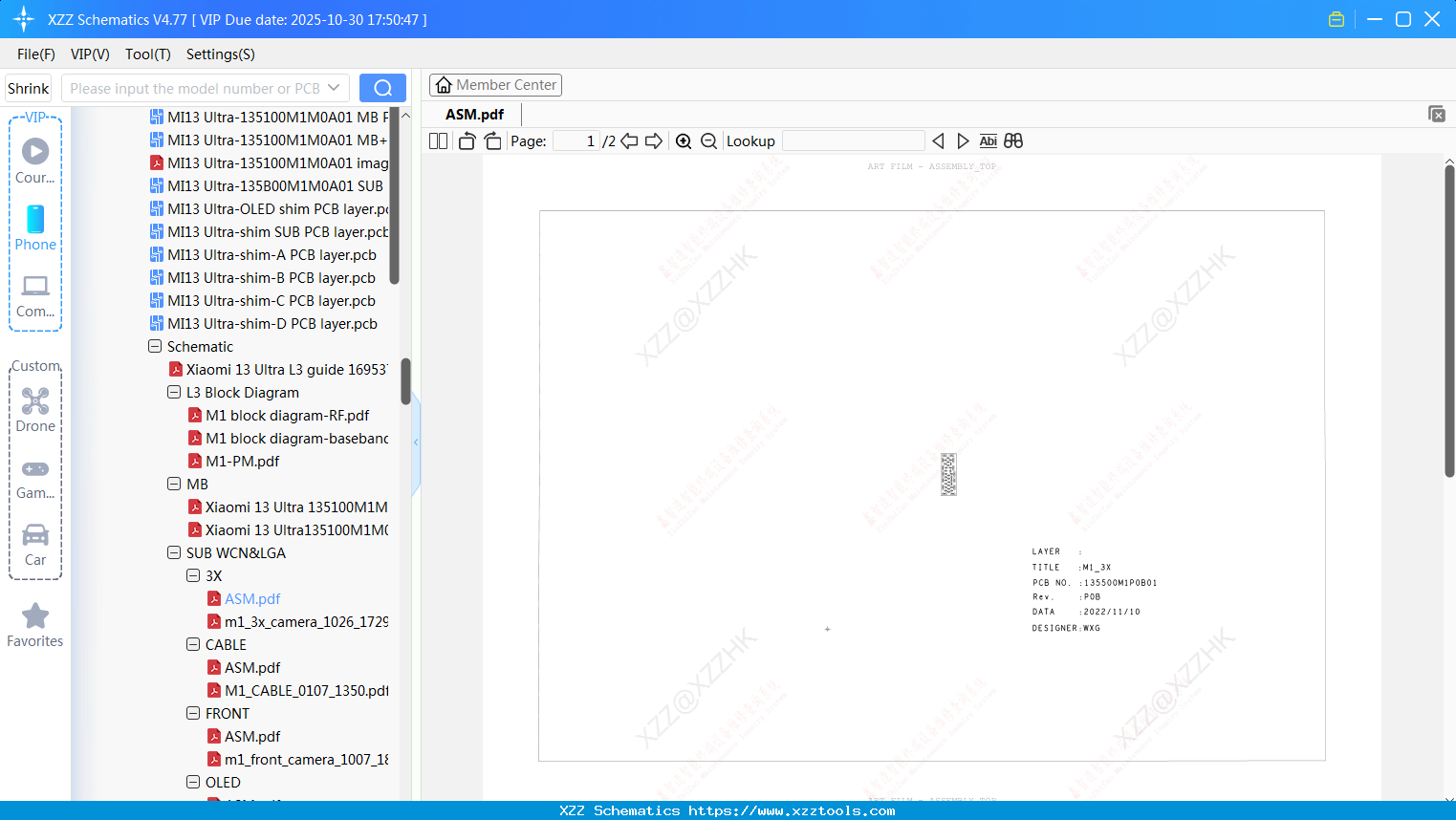Click the Drone category icon

tap(34, 401)
